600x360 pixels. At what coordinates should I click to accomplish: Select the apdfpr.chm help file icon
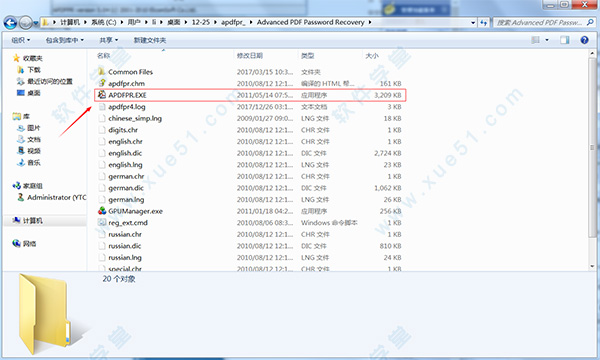[102, 83]
